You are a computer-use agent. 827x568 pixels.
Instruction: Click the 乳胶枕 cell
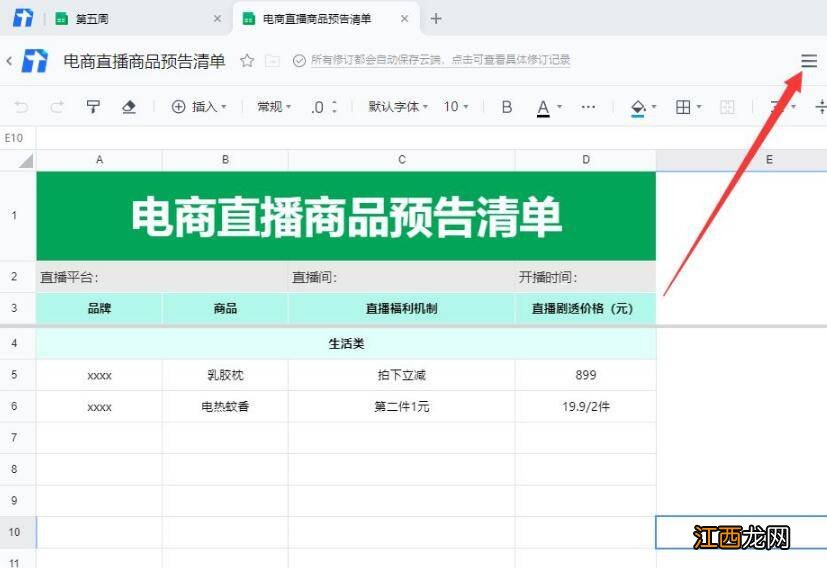tap(225, 375)
